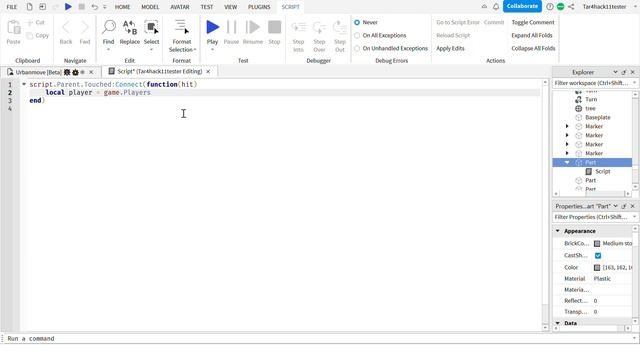The width and height of the screenshot is (640, 360).
Task: Click the quick-access stop square icon
Action: pyautogui.click(x=82, y=7)
